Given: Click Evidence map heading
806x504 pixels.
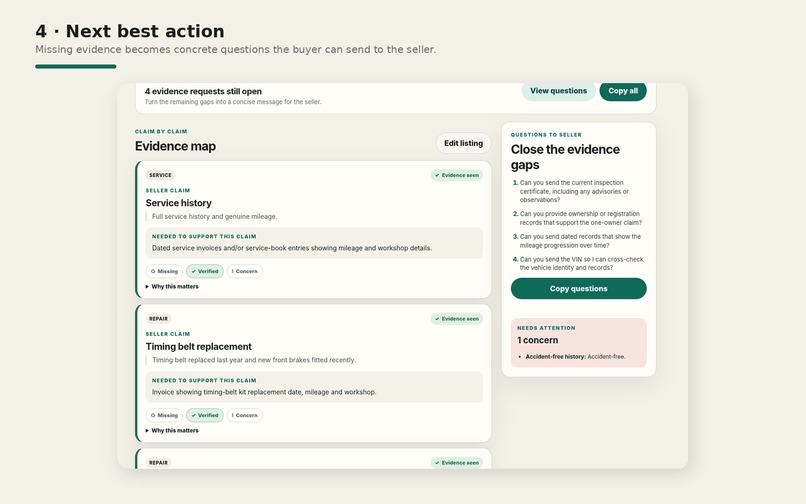Looking at the screenshot, I should point(175,146).
